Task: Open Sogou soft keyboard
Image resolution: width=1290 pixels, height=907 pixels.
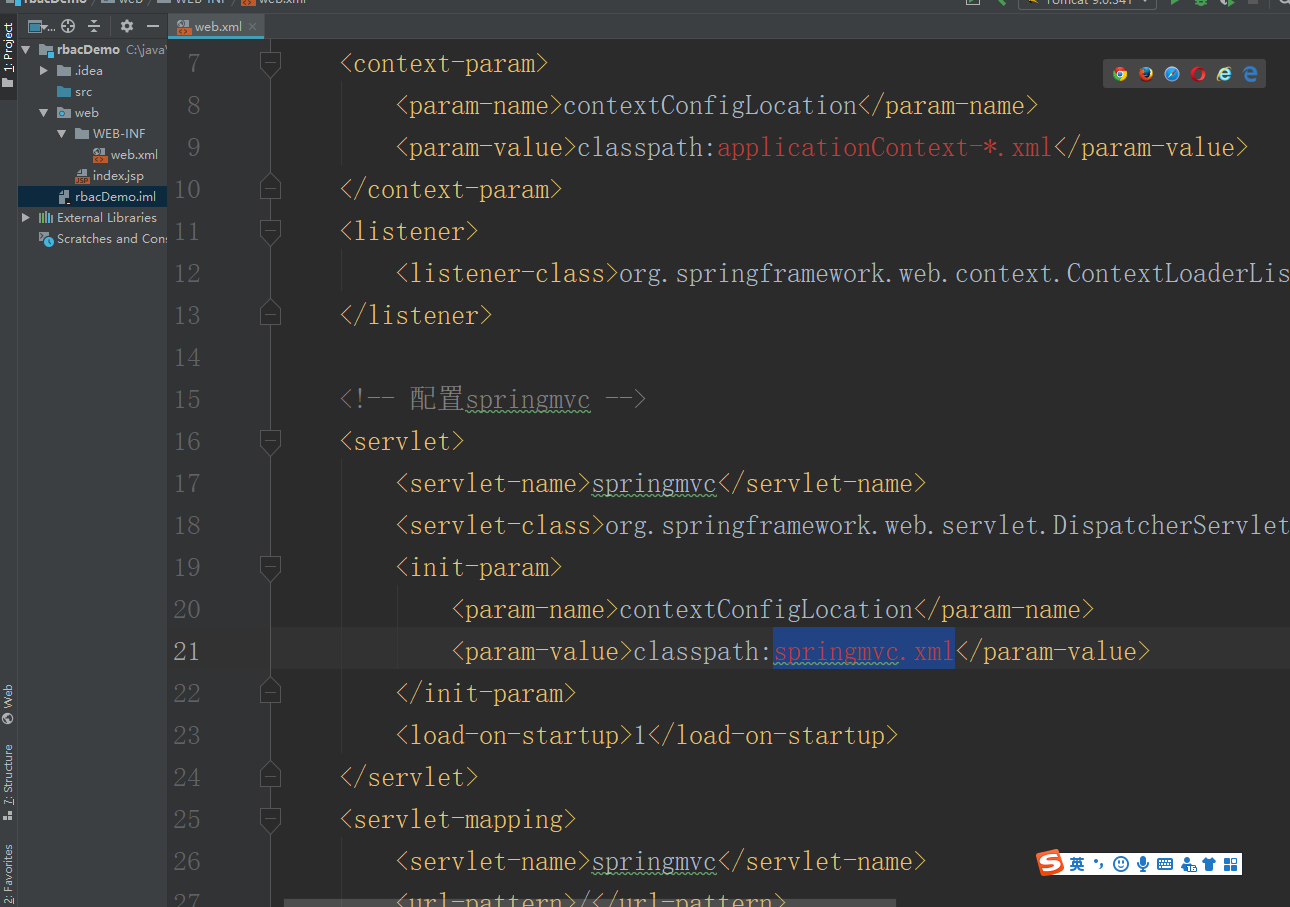Action: 1165,864
